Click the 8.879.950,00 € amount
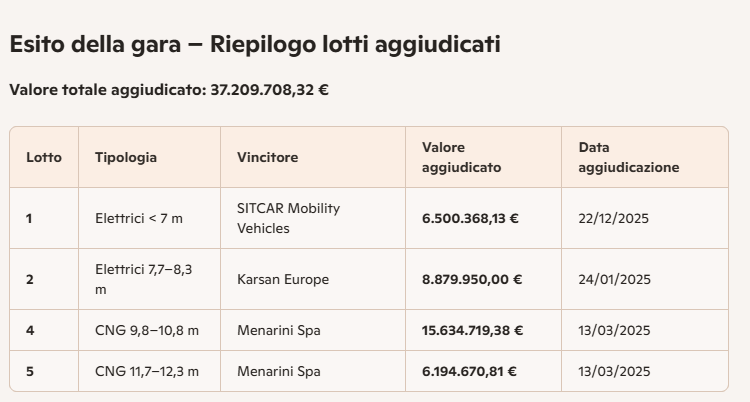The image size is (750, 402). [472, 279]
